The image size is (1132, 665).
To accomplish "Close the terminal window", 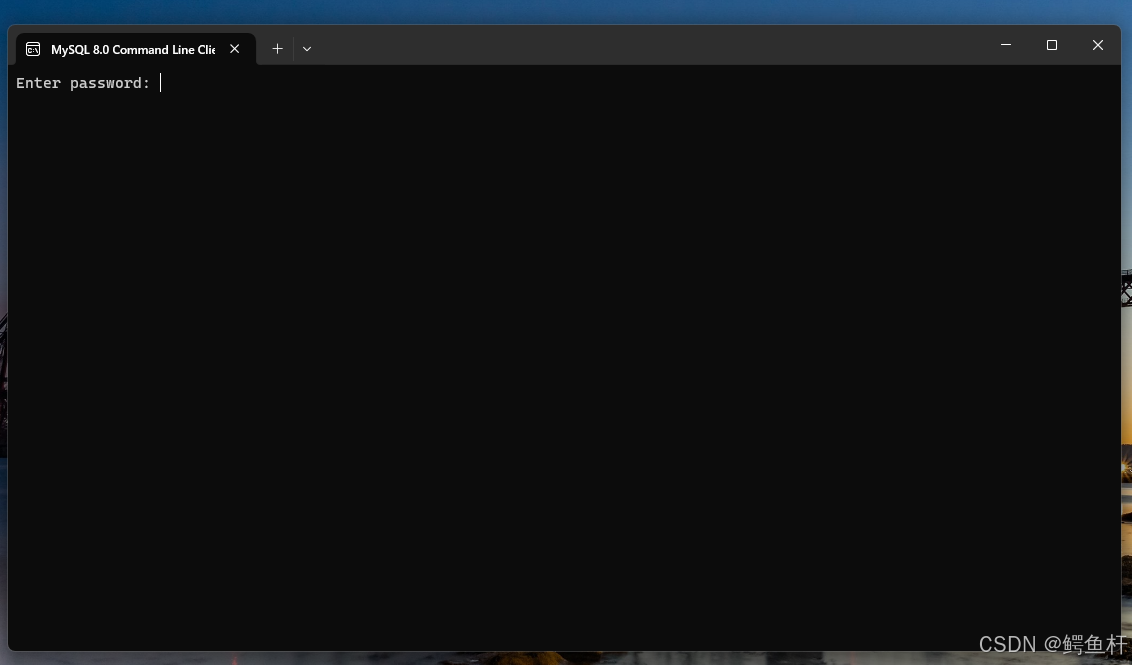I will (x=1097, y=45).
